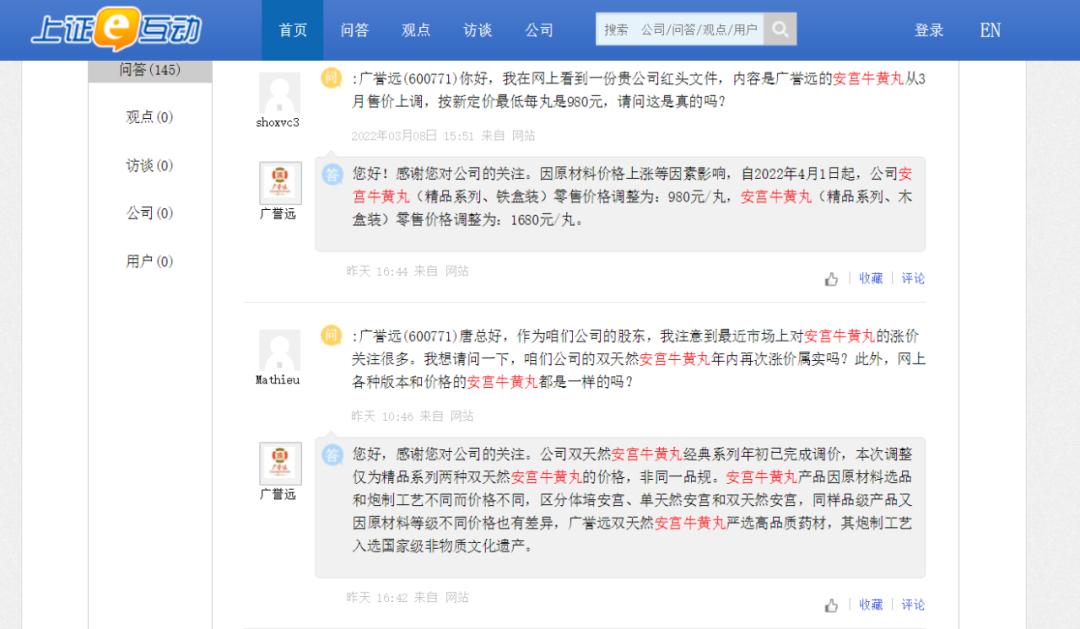The width and height of the screenshot is (1080, 629).
Task: Click the username Mathieu
Action: tap(278, 380)
